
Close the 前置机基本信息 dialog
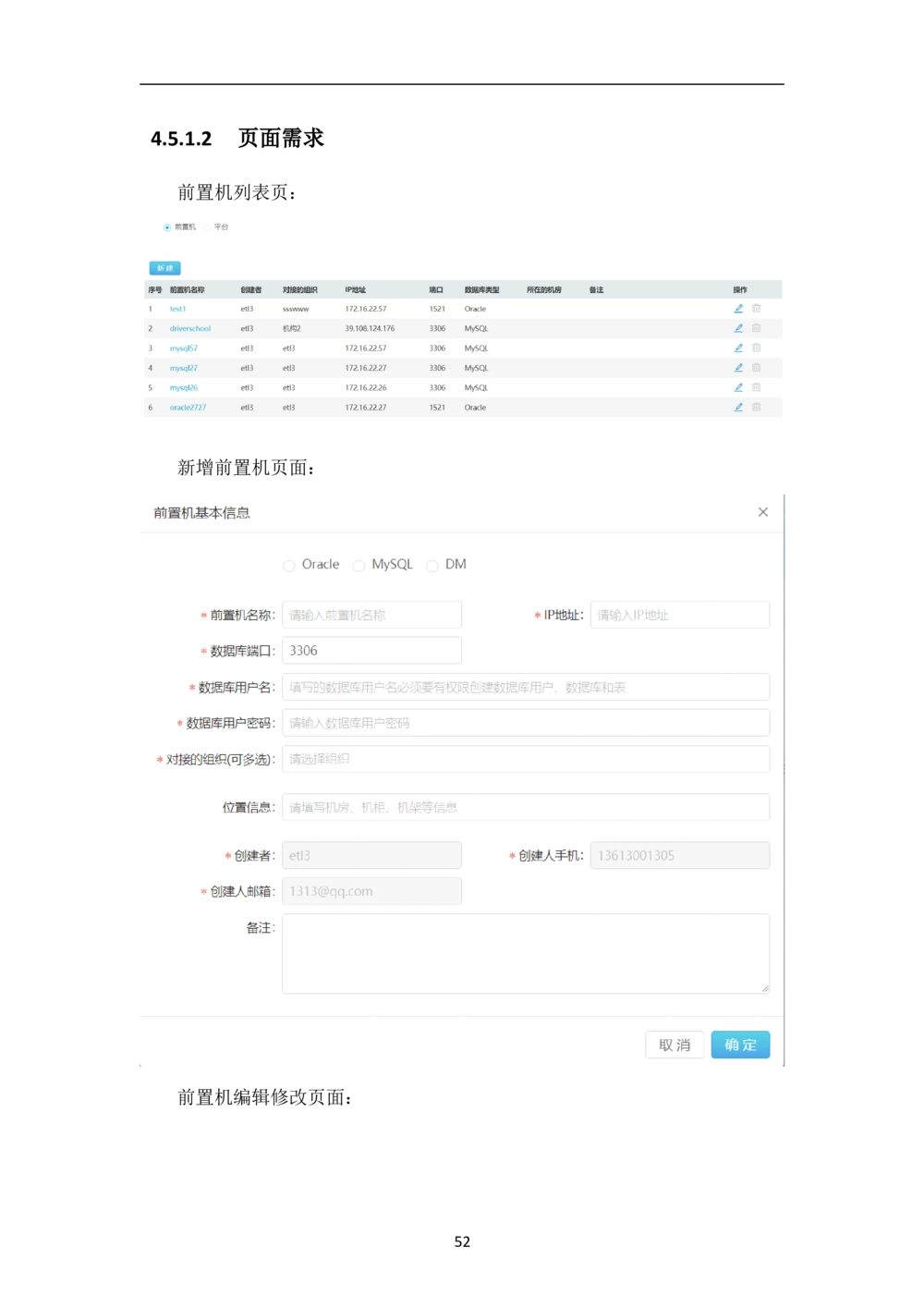point(763,512)
